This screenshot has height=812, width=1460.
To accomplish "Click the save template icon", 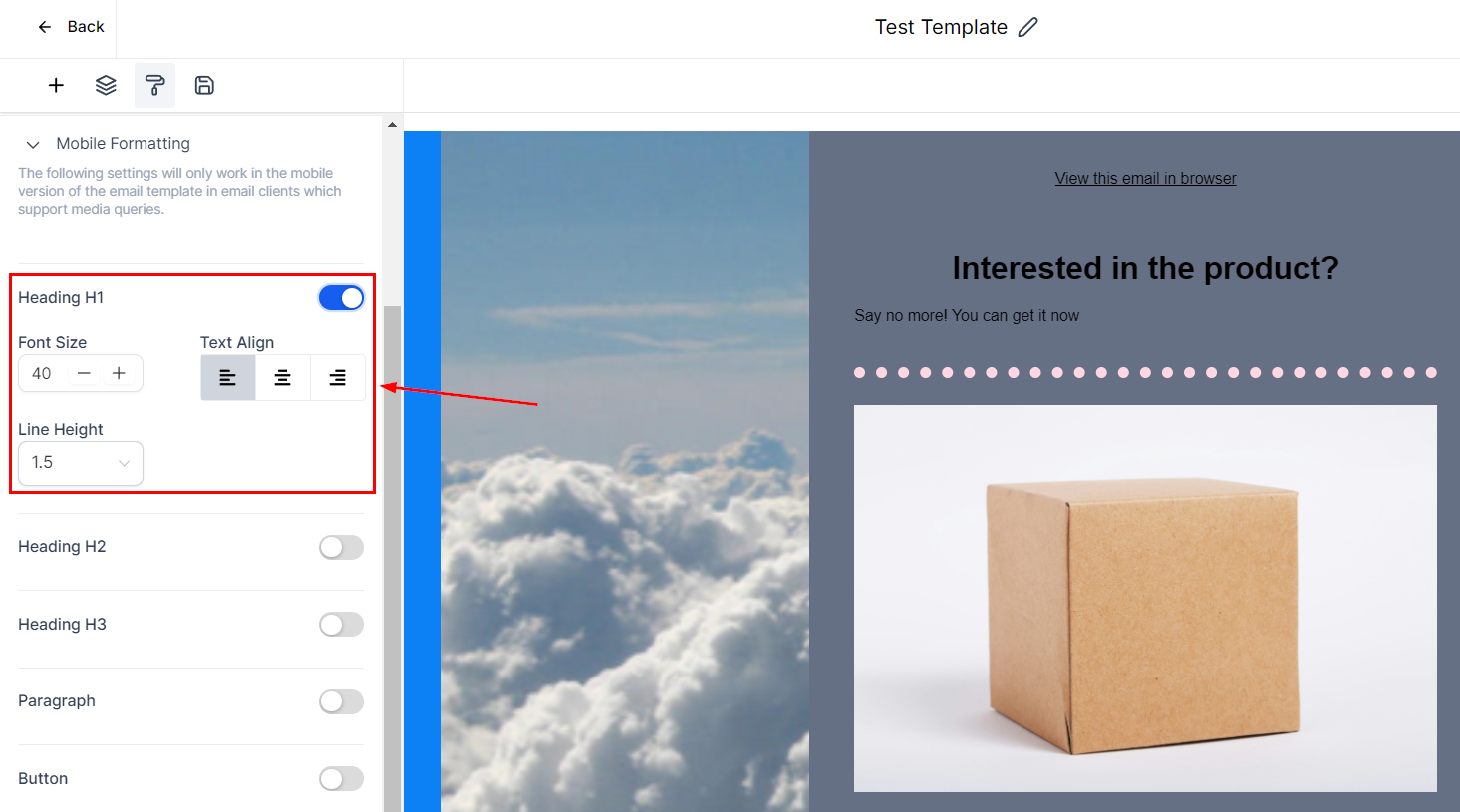I will click(204, 86).
